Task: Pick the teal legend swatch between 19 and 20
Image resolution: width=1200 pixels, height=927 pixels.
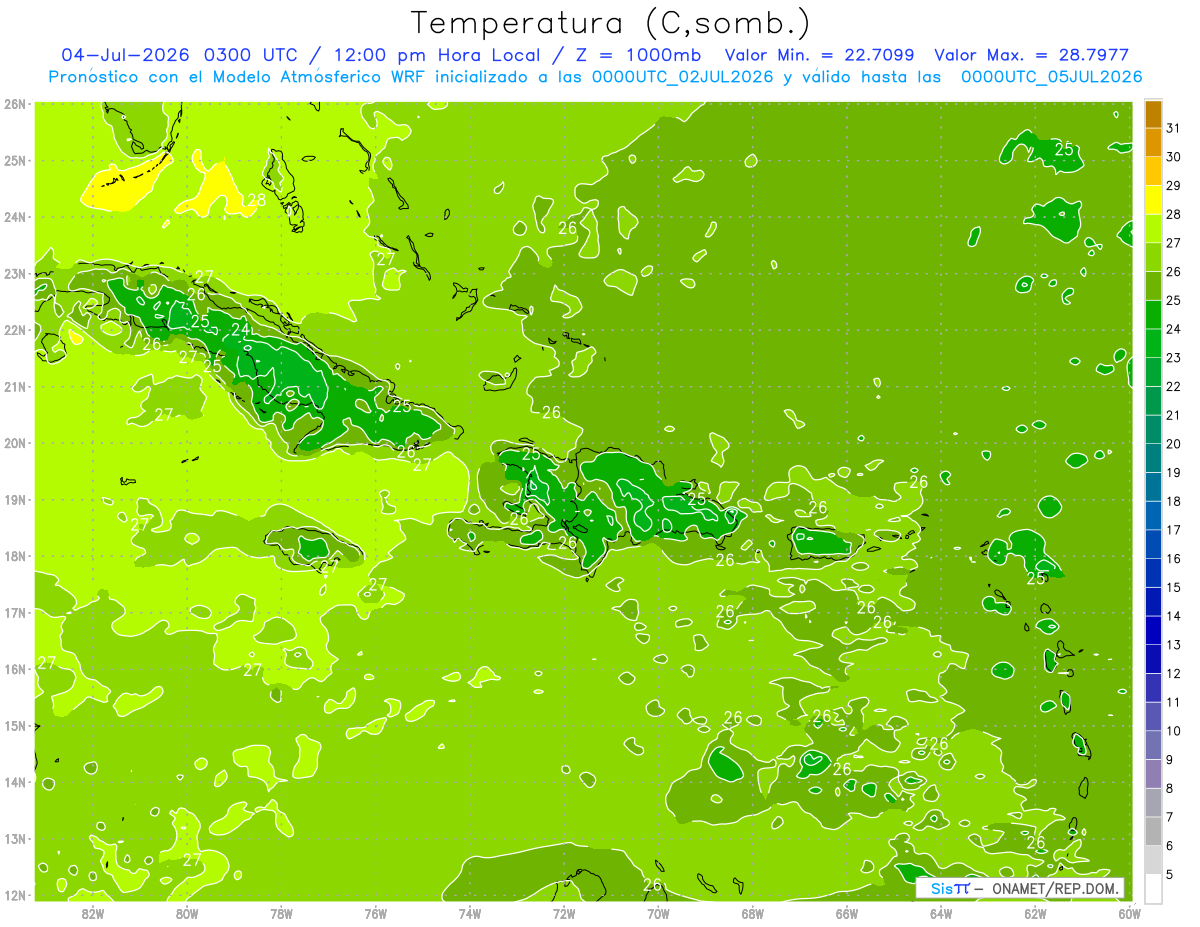Action: [1153, 458]
